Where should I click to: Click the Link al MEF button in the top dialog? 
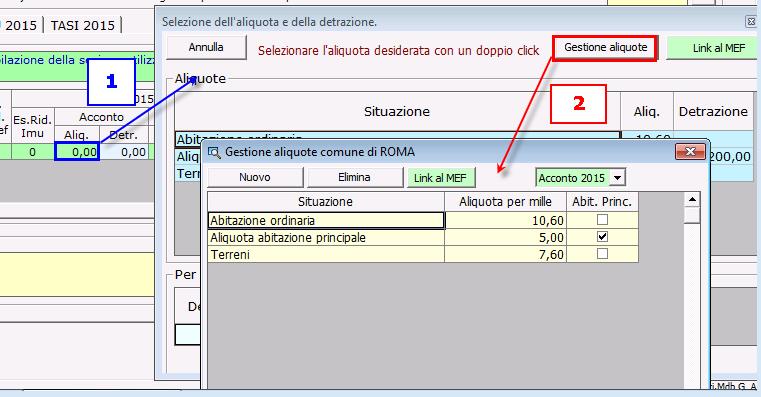712,48
